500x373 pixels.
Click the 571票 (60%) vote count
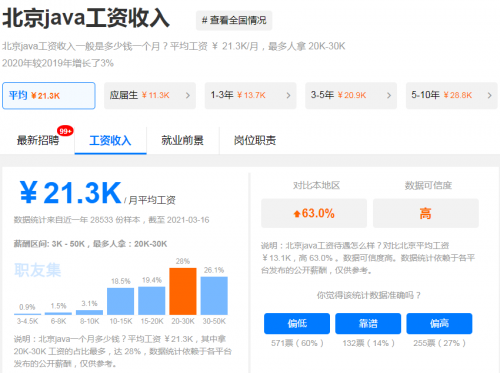click(297, 343)
